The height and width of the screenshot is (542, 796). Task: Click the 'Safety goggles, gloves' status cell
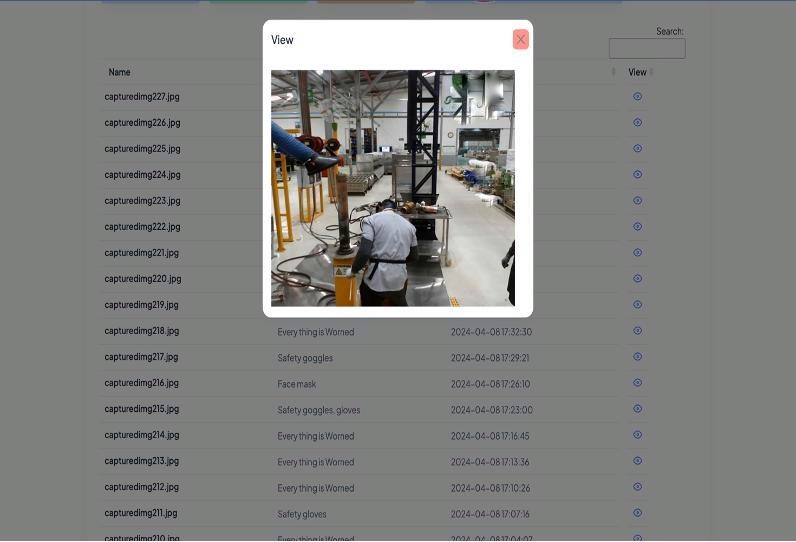pyautogui.click(x=318, y=410)
